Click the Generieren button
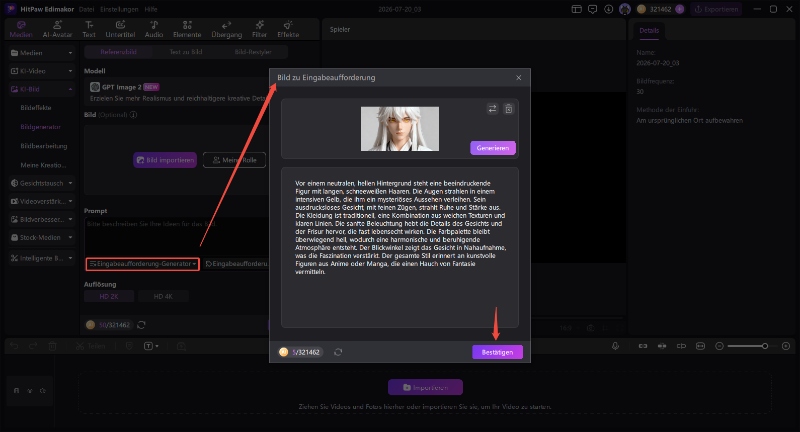Image resolution: width=800 pixels, height=432 pixels. point(493,148)
